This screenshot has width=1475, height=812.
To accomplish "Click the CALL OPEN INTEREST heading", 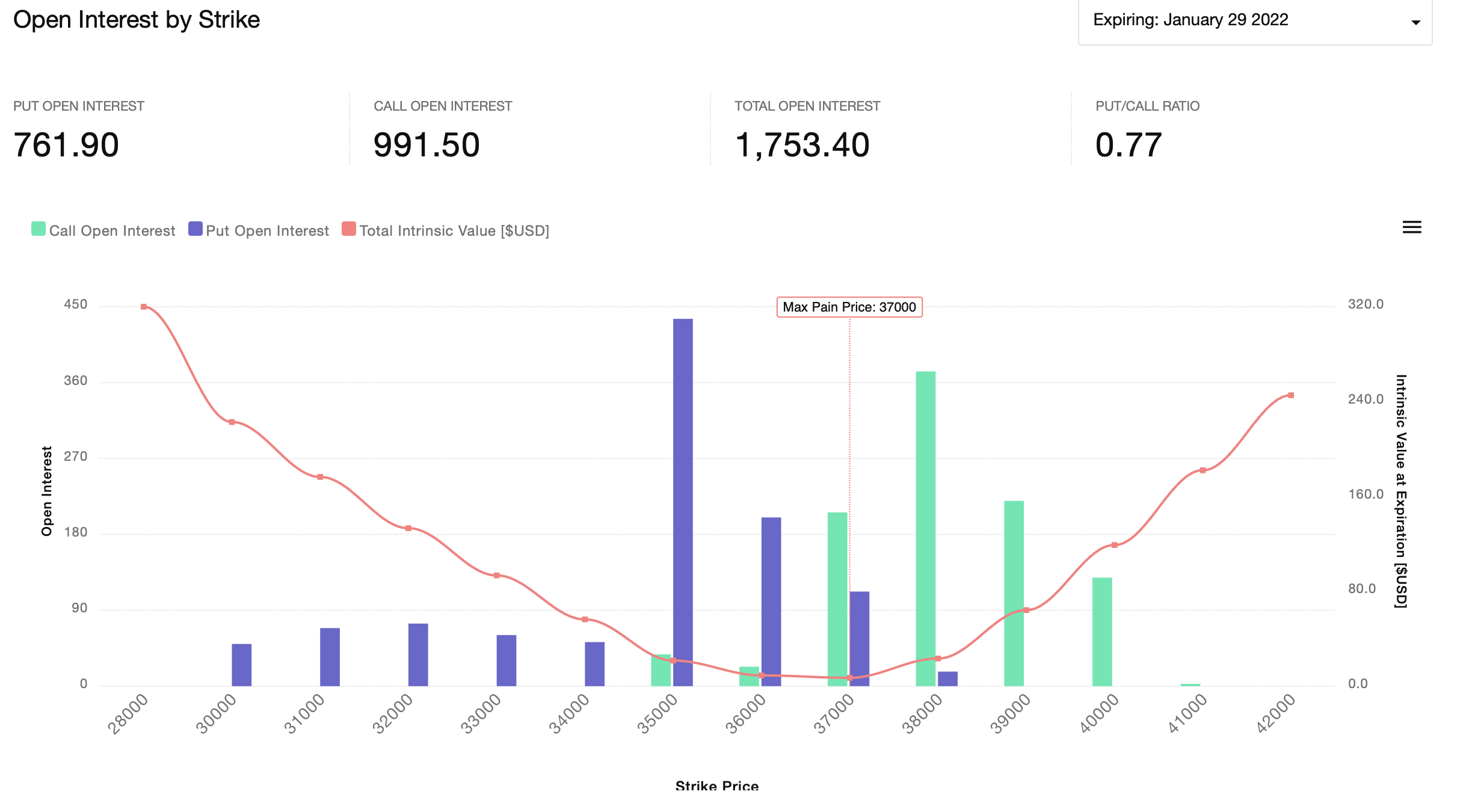I will coord(443,106).
